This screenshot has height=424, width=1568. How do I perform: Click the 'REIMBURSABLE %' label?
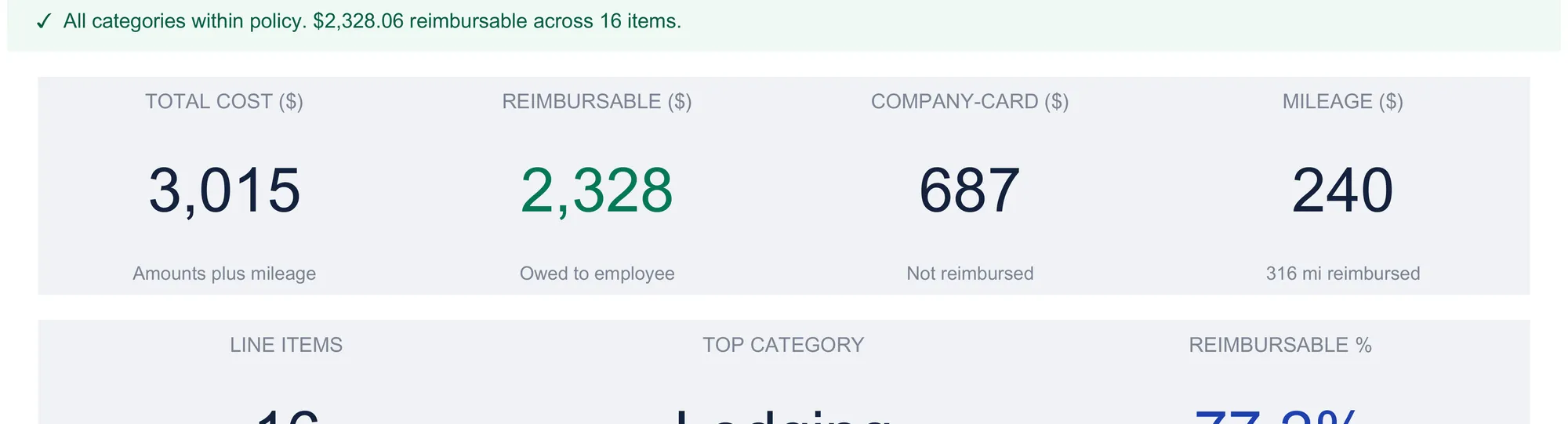[1280, 345]
